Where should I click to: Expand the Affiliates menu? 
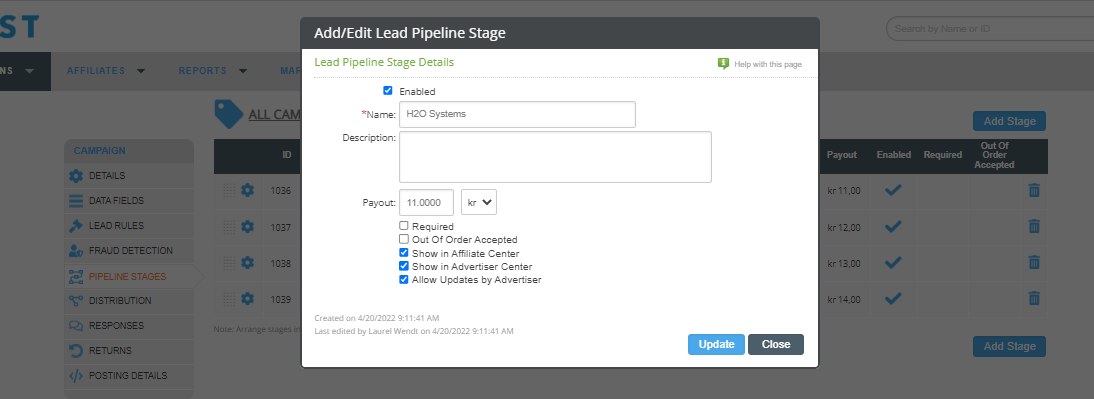point(106,70)
